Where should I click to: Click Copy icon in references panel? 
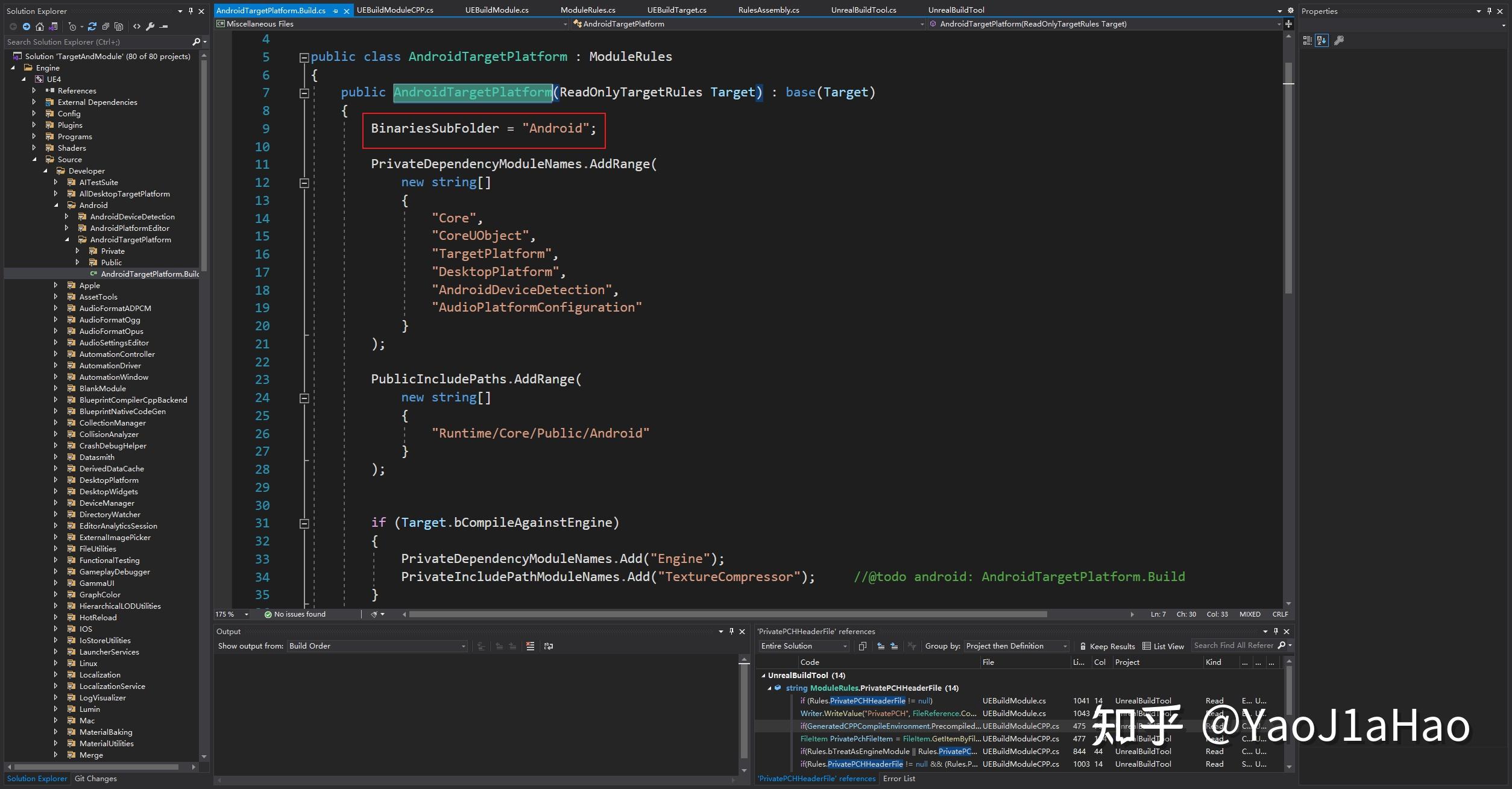coord(862,646)
